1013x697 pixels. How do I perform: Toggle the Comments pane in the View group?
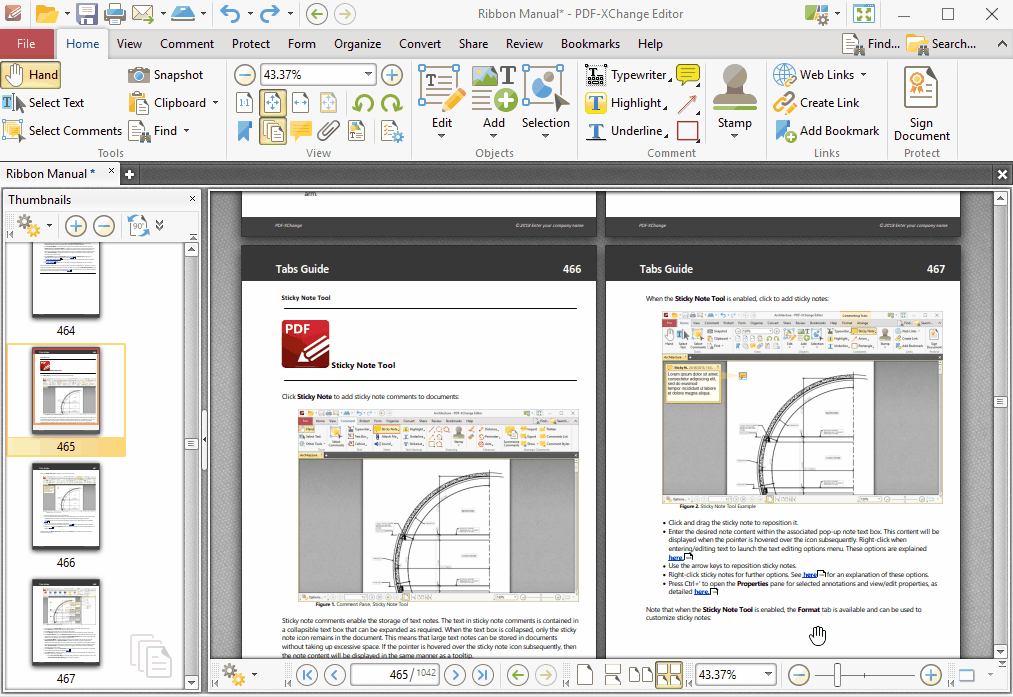coord(300,130)
